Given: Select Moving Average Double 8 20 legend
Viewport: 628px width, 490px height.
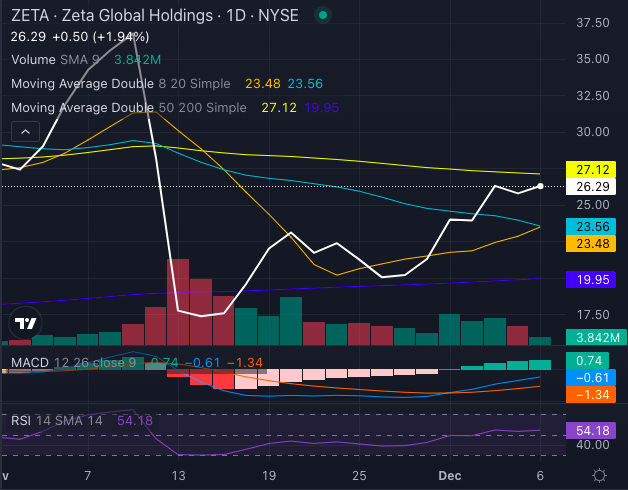Looking at the screenshot, I should coord(120,84).
